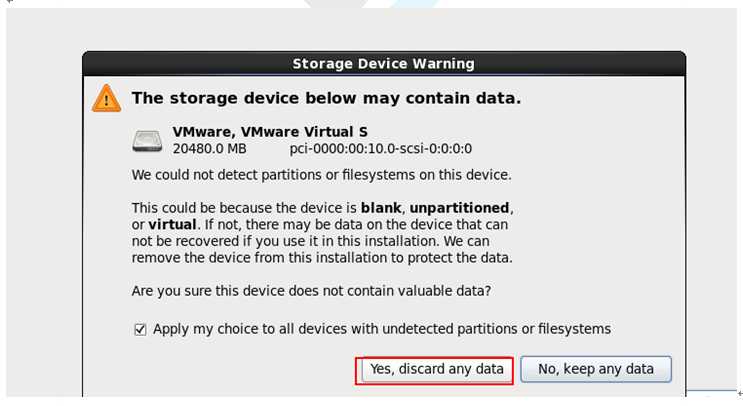Viewport: 743px width, 406px height.
Task: Click the 'not be recovered if you use it' line
Action: click(310, 241)
